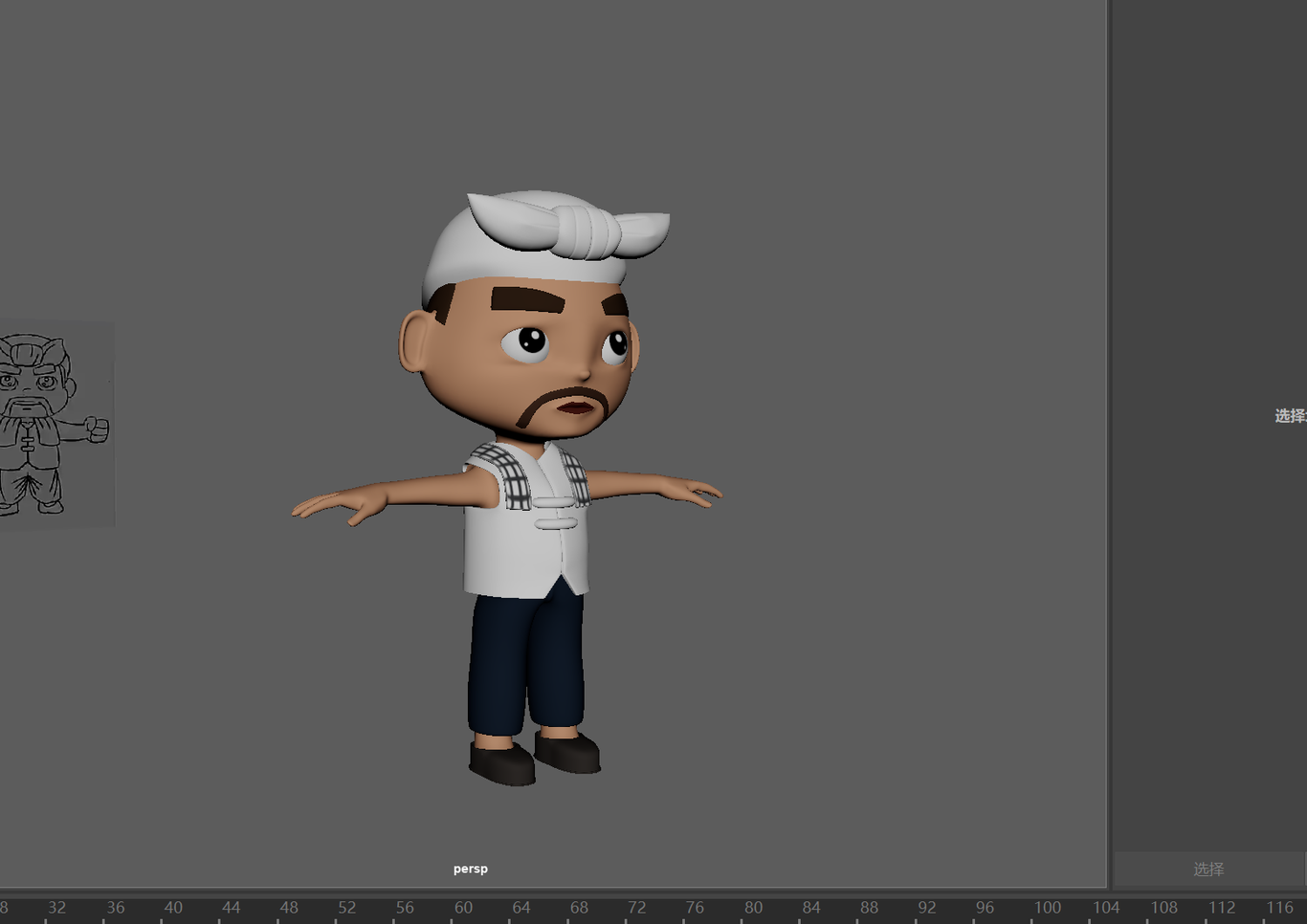The width and height of the screenshot is (1307, 924).
Task: Jump to frame 112 on the timeline
Action: [1222, 907]
